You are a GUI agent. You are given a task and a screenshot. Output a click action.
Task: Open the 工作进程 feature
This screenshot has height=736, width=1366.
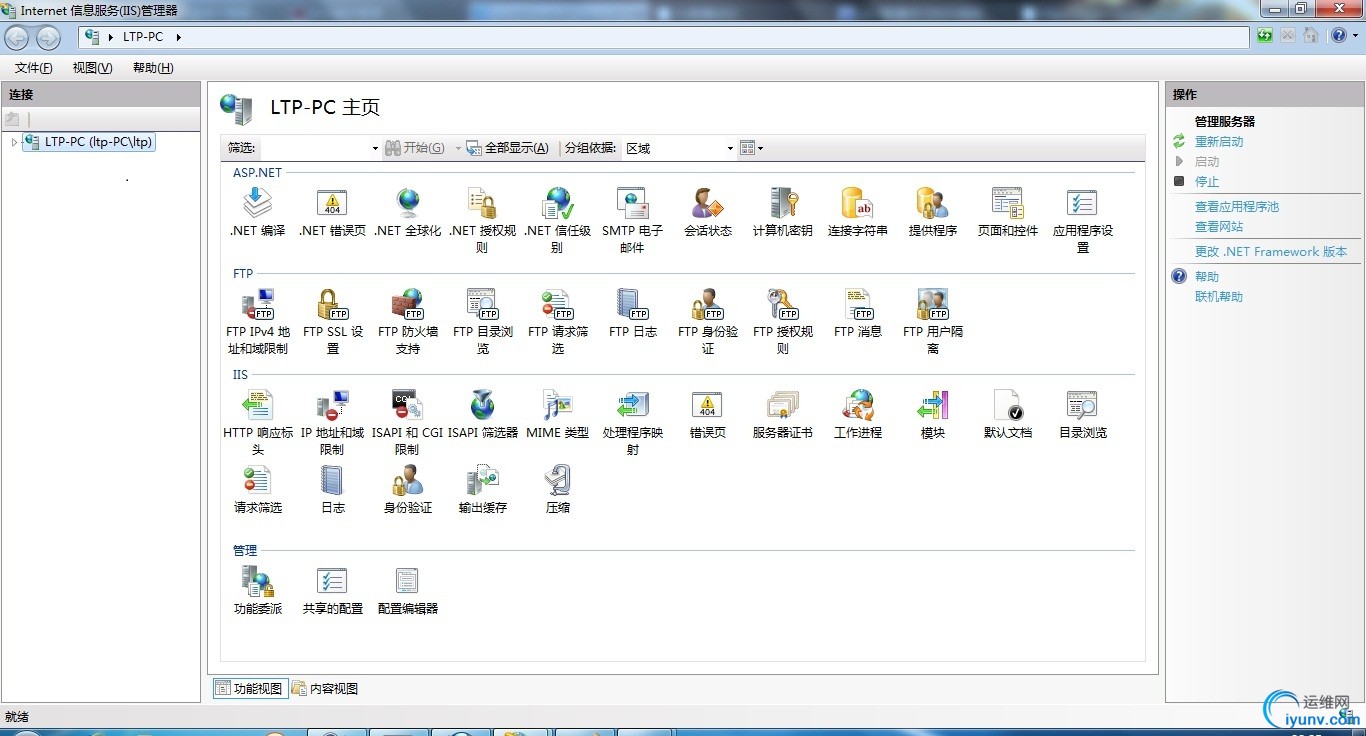click(857, 415)
